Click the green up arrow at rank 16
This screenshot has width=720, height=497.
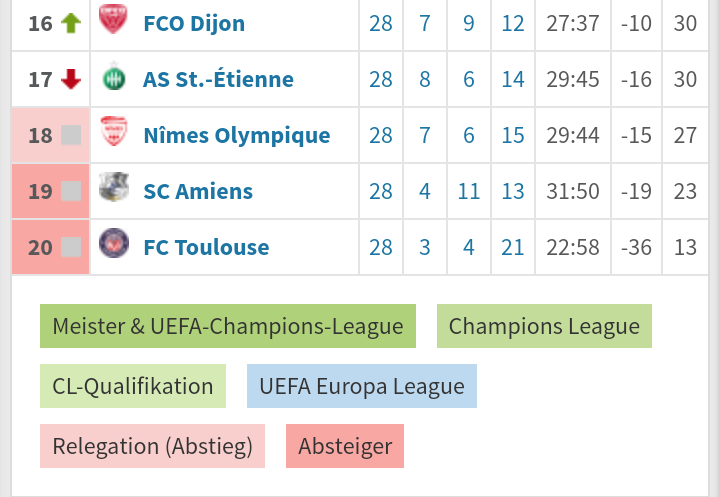click(x=71, y=23)
